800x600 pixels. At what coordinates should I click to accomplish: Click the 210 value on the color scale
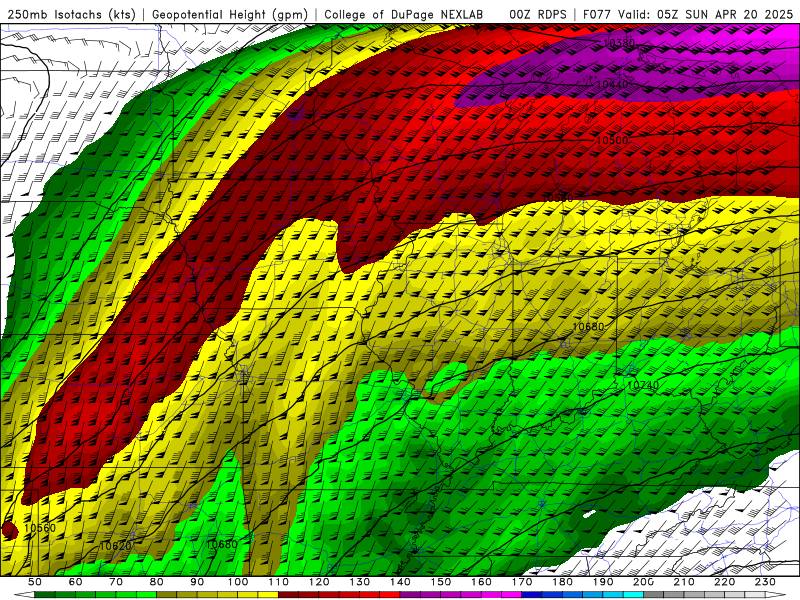point(685,582)
